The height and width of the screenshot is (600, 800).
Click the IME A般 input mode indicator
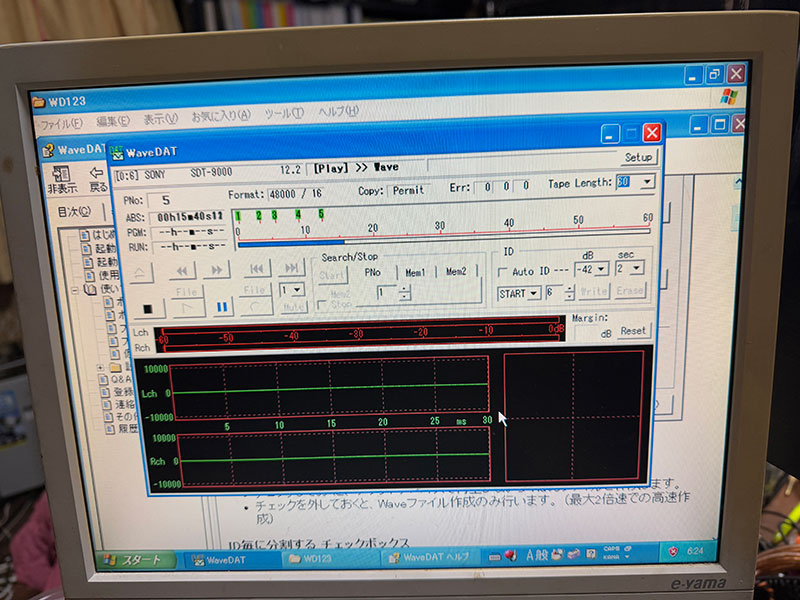tap(536, 555)
